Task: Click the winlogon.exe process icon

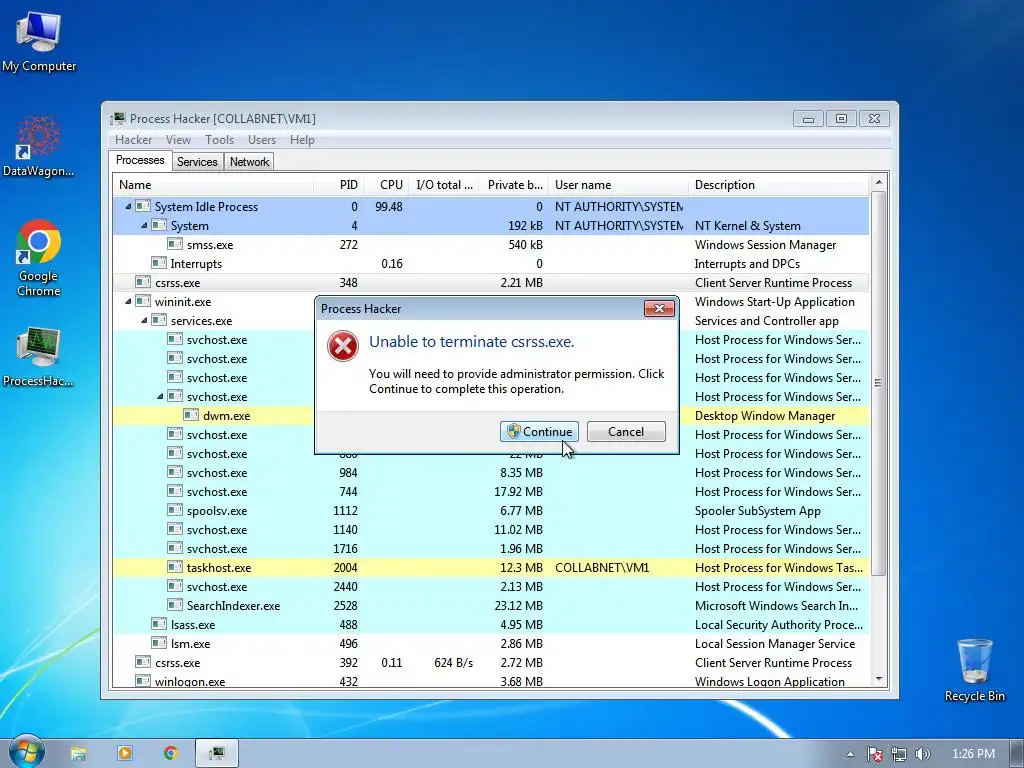Action: [x=143, y=680]
